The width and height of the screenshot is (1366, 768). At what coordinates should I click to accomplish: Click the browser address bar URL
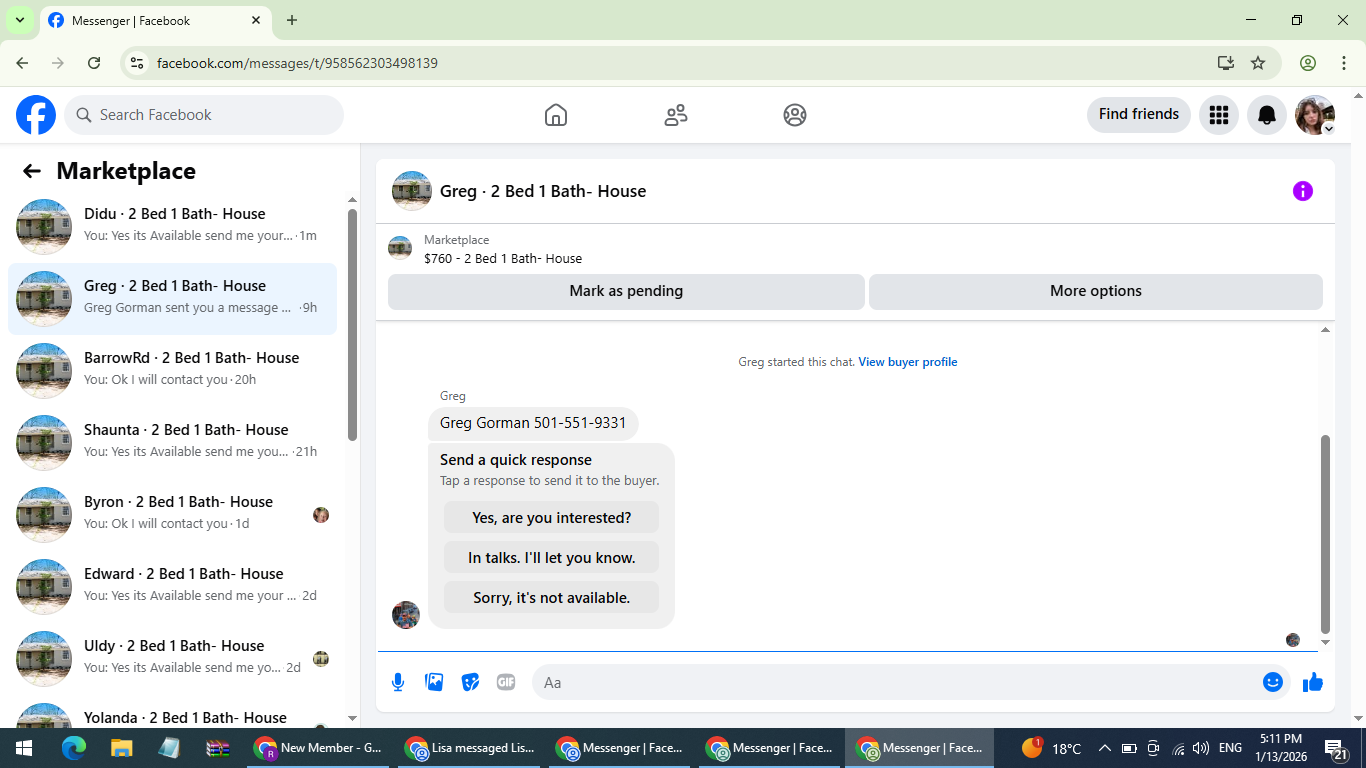point(297,63)
